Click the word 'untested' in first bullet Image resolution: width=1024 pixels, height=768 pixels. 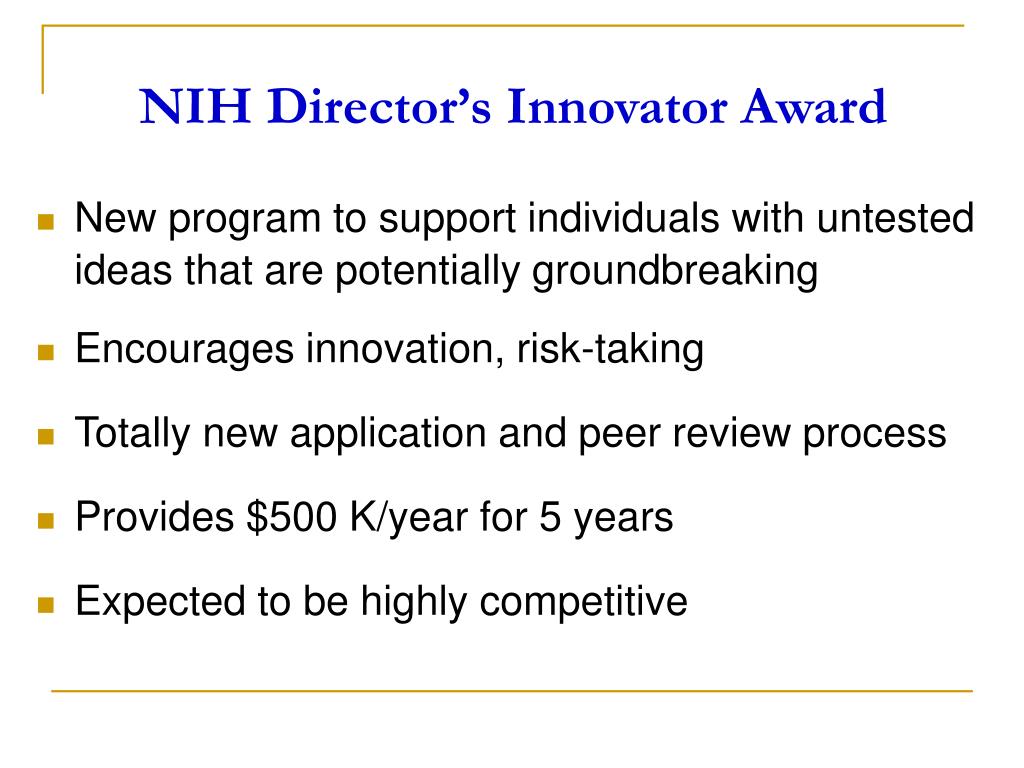pos(895,218)
